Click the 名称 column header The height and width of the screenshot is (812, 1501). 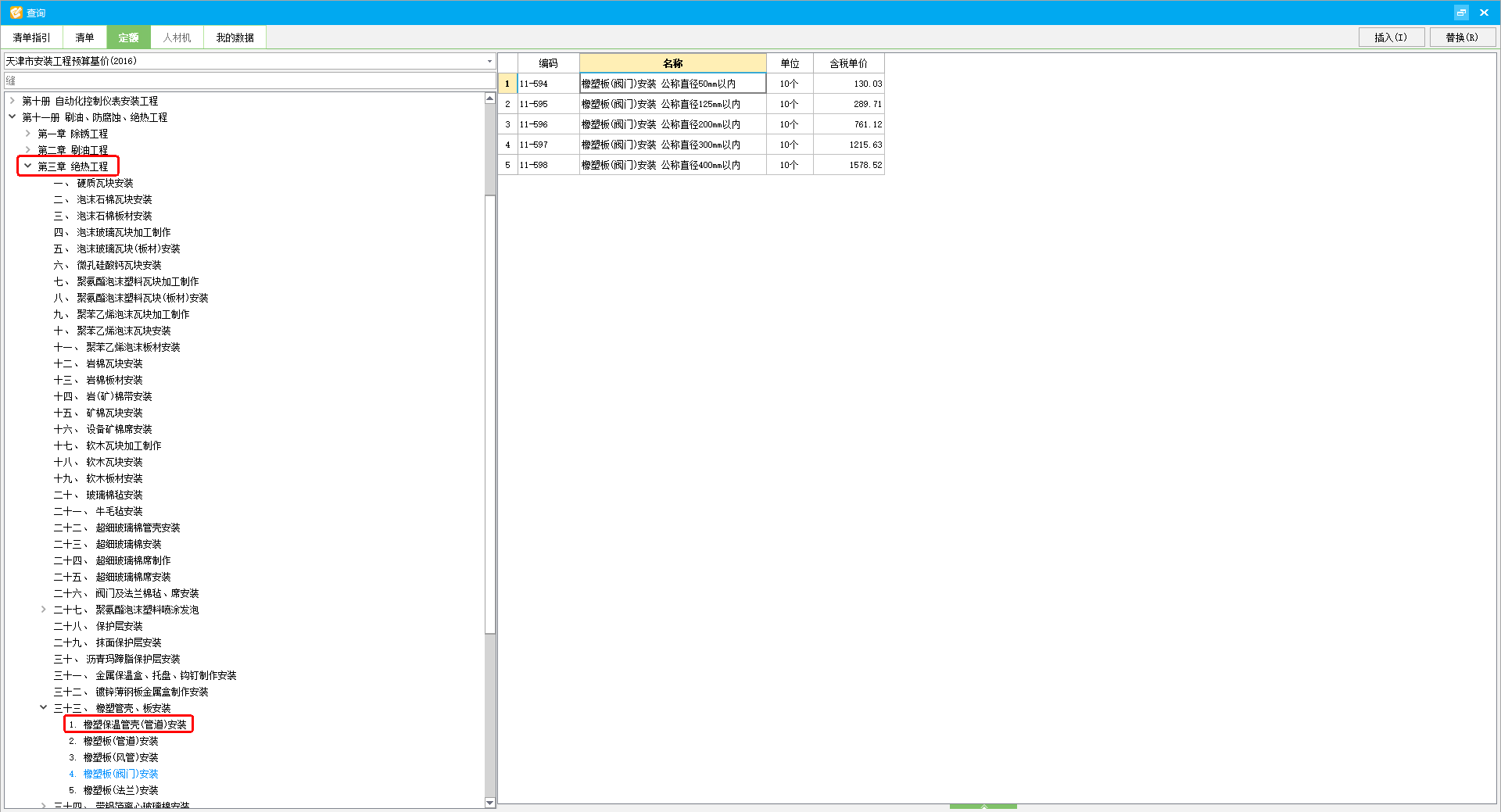673,63
